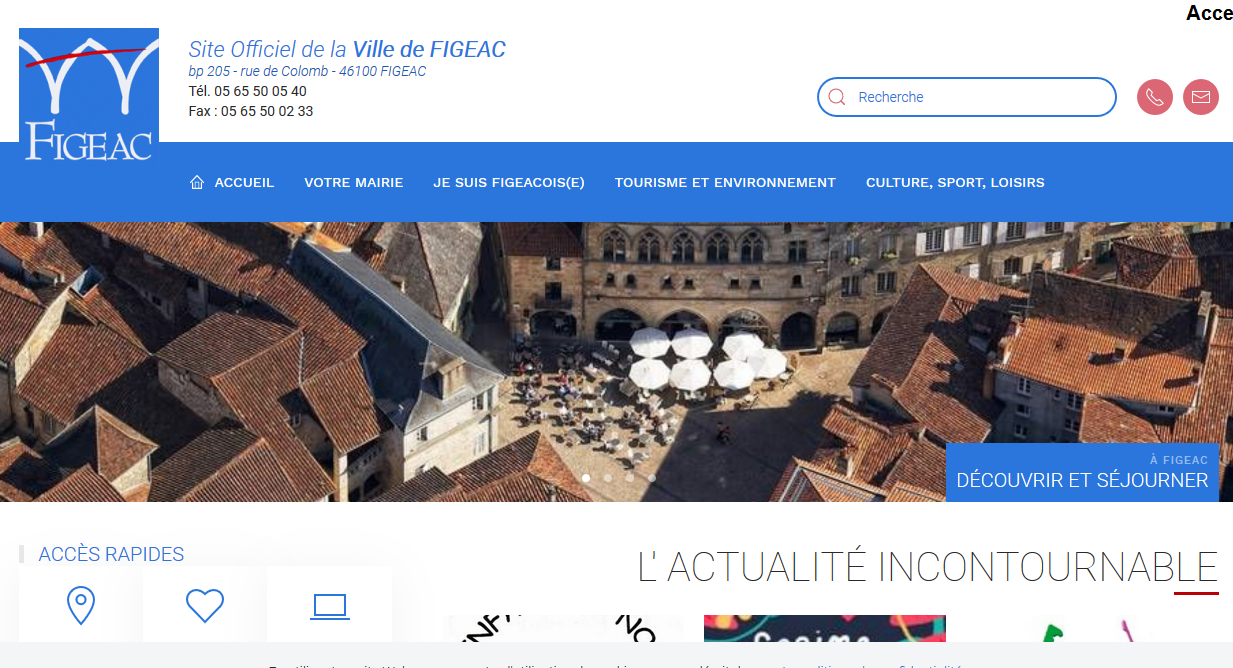Click the Figeac city logo

89,96
